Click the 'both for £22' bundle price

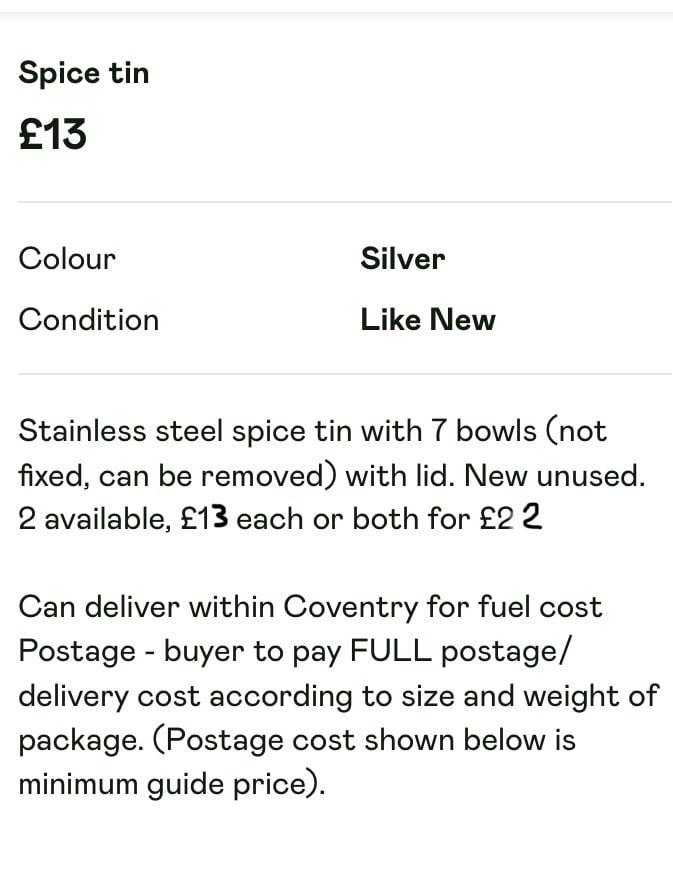tap(447, 518)
